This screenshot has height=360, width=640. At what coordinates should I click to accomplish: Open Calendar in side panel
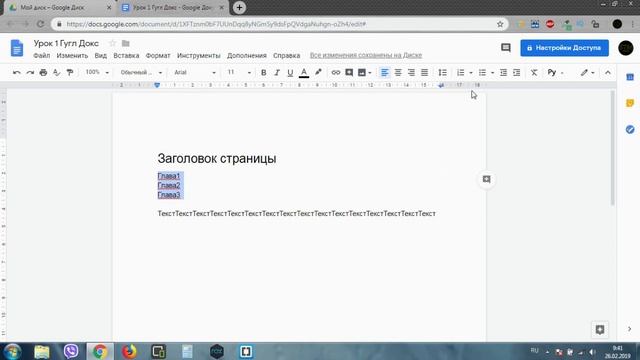point(630,77)
